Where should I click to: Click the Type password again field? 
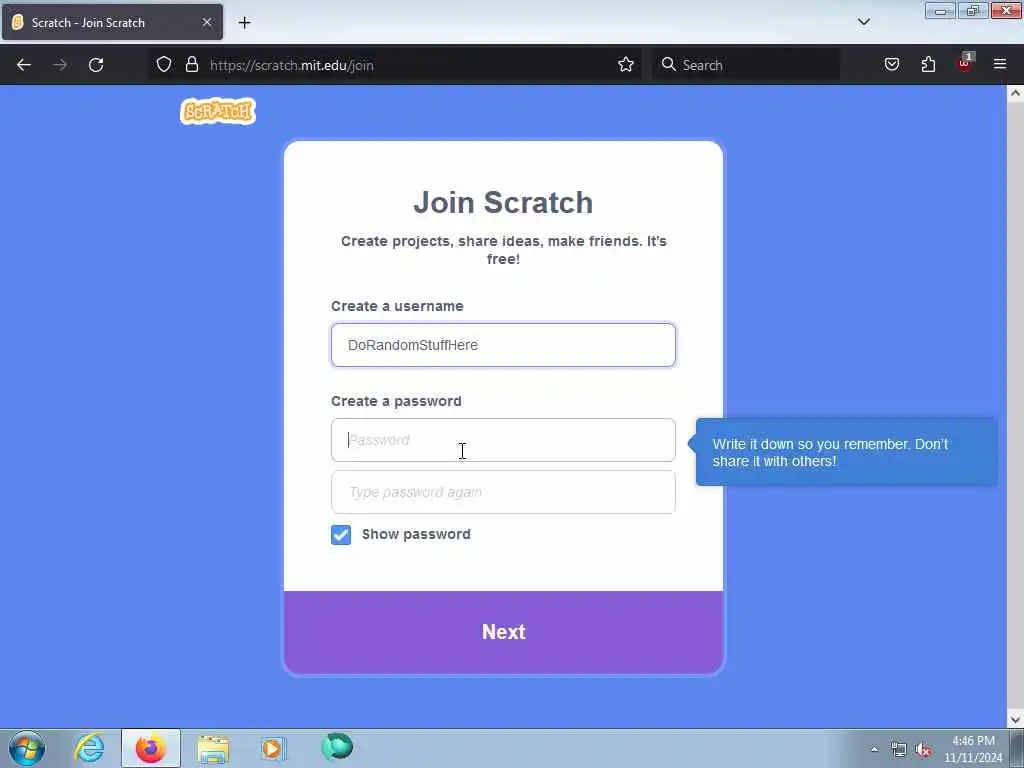[503, 492]
